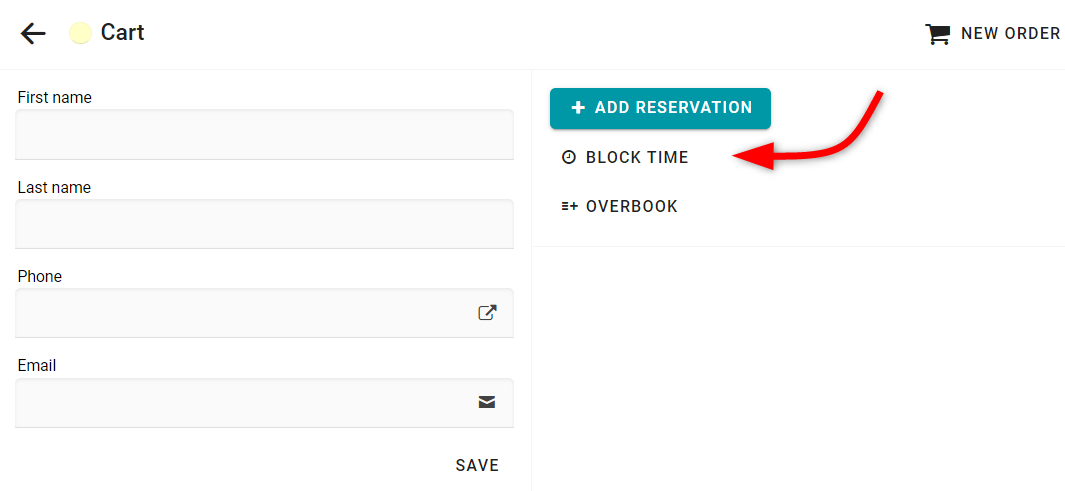This screenshot has height=491, width=1065.
Task: Click the plus icon on Add Reservation
Action: pos(577,107)
